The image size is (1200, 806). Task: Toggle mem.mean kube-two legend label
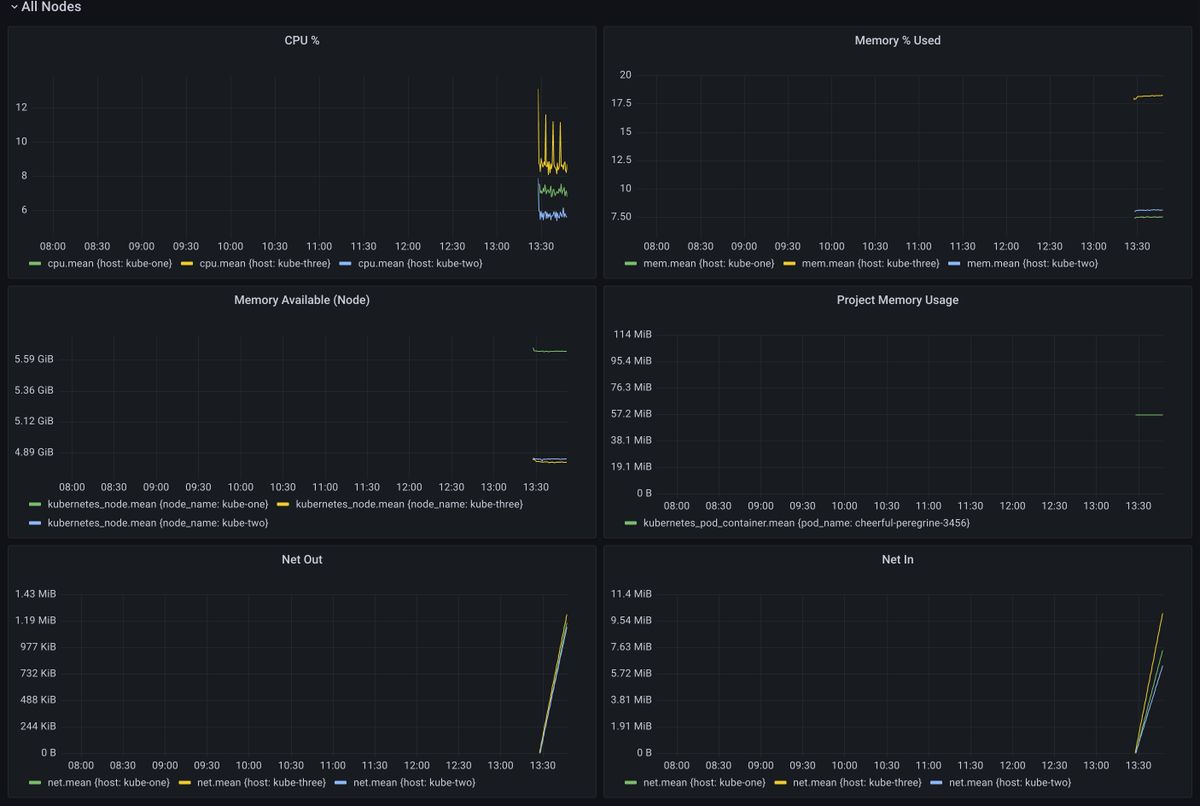1022,263
